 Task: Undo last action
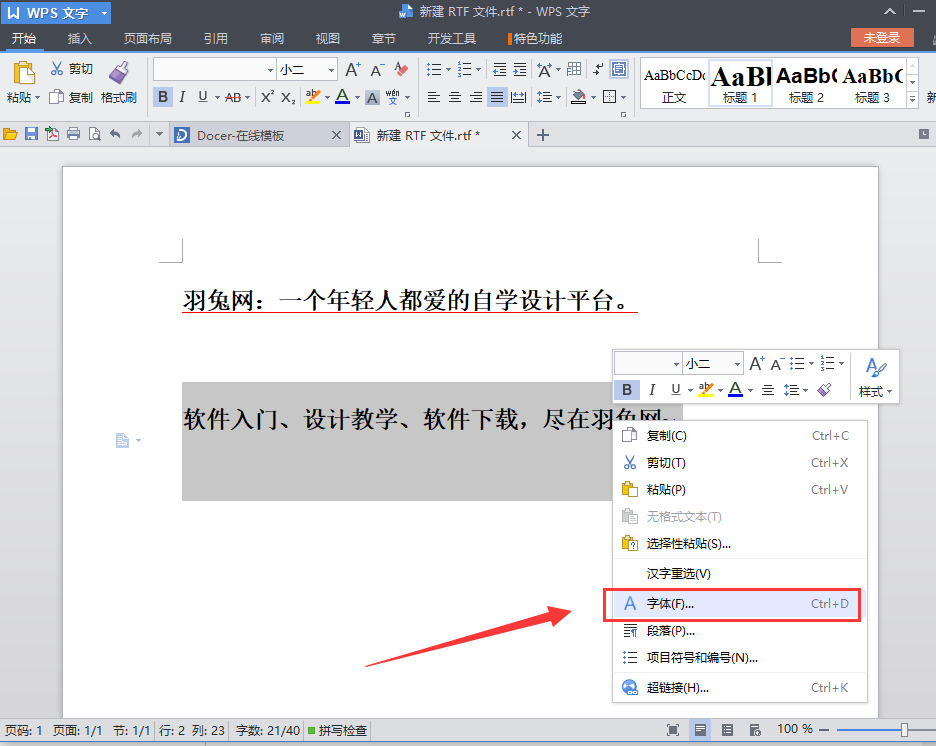click(x=115, y=134)
